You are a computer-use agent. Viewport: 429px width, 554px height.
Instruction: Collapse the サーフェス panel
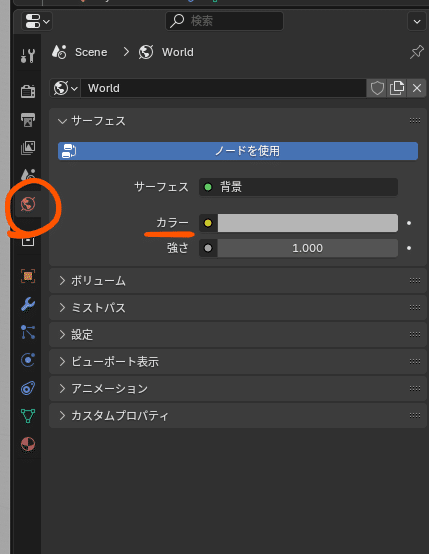[x=238, y=121]
